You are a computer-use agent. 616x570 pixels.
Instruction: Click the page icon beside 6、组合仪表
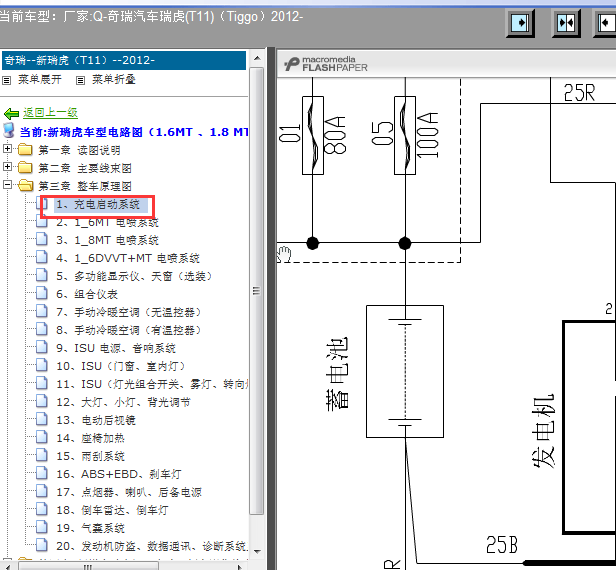pos(42,293)
